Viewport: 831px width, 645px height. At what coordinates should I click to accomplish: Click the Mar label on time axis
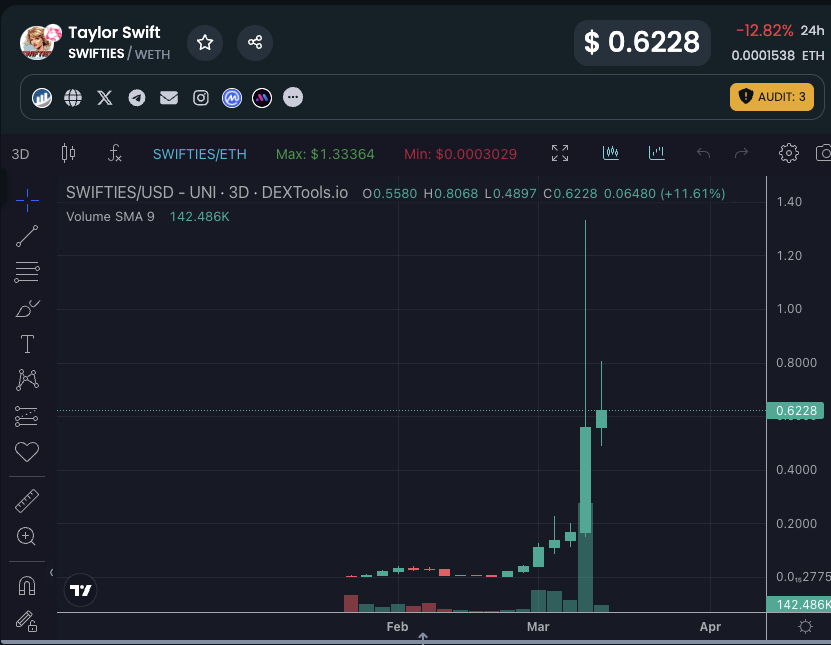tap(538, 626)
